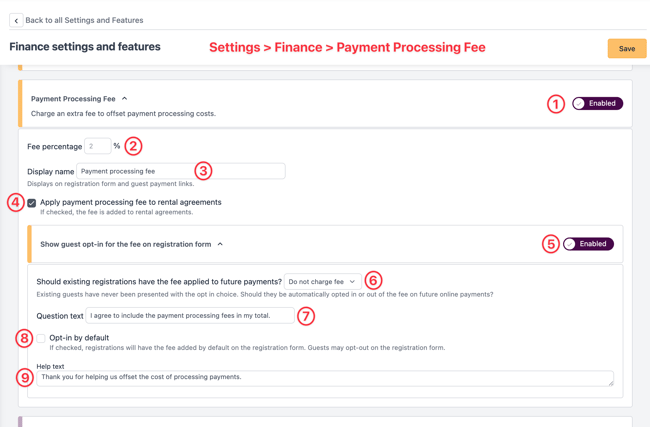Toggle the Payment Processing Fee Enabled switch
Image resolution: width=650 pixels, height=427 pixels.
coord(597,103)
